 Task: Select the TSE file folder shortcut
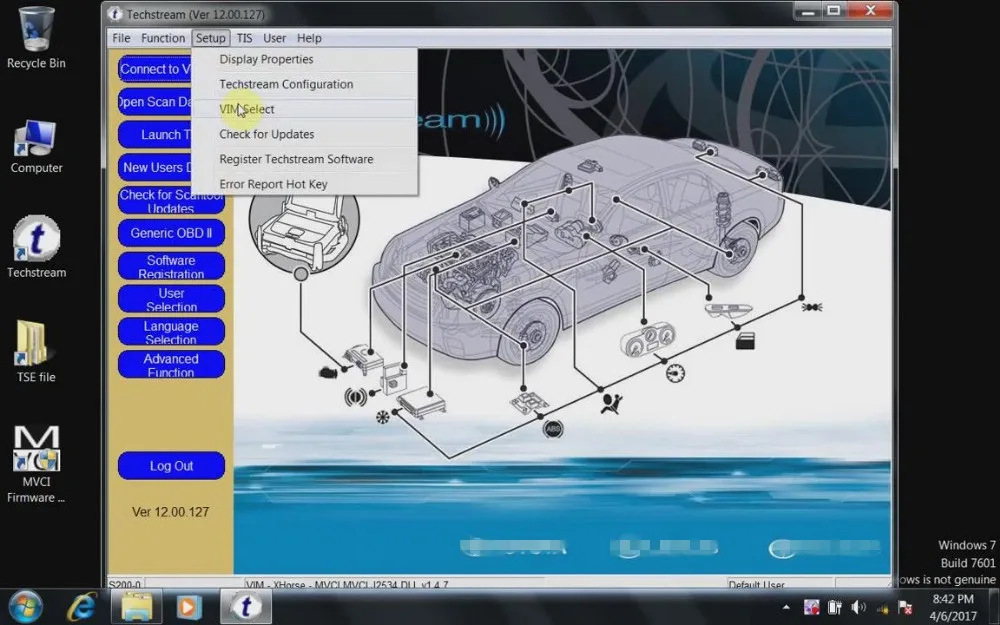[x=36, y=351]
